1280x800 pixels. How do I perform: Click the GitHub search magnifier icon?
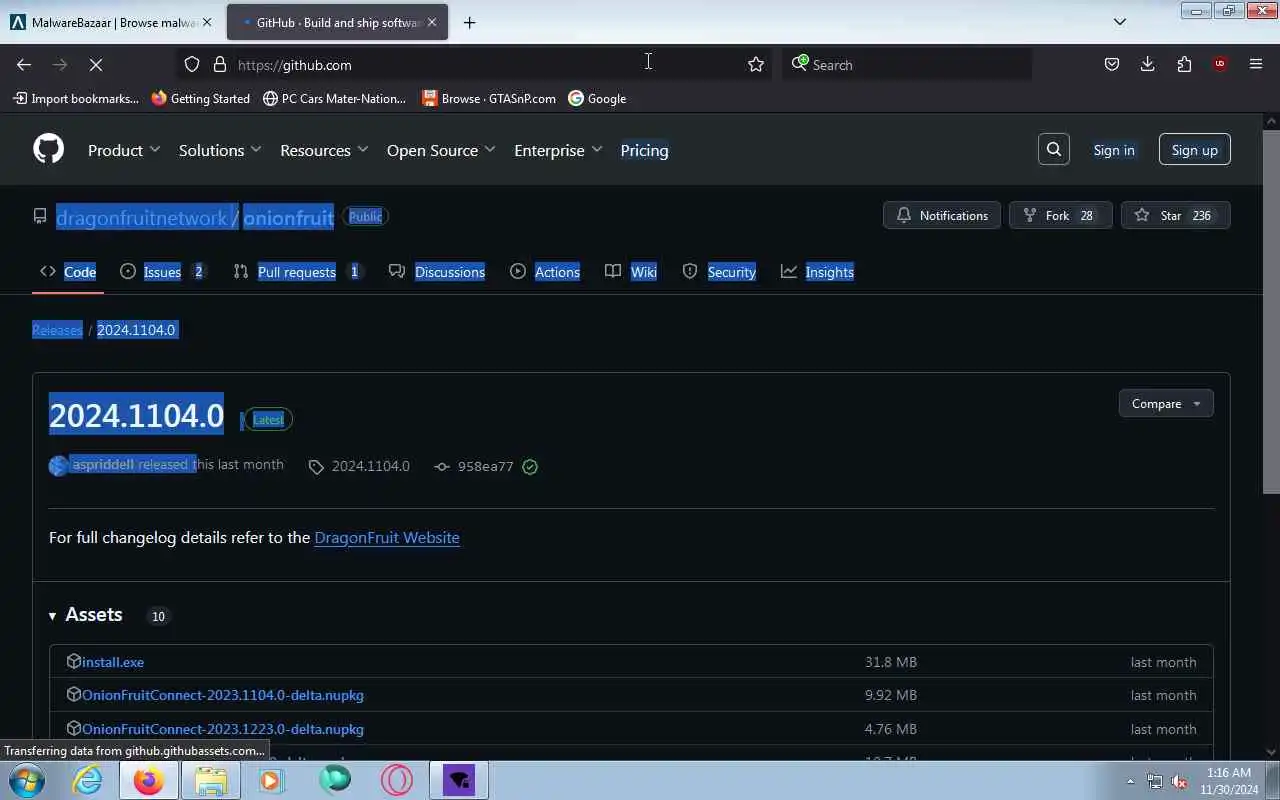tap(1054, 150)
